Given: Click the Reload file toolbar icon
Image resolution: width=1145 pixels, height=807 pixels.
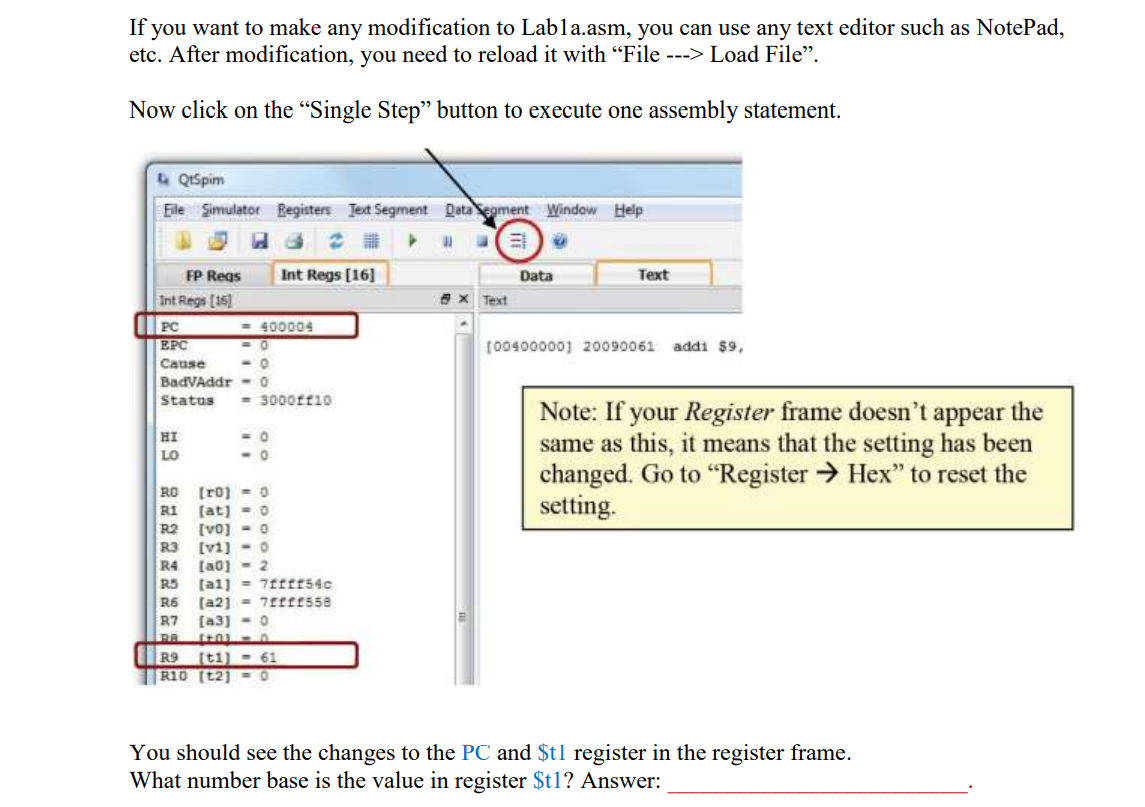Looking at the screenshot, I should click(x=181, y=240).
